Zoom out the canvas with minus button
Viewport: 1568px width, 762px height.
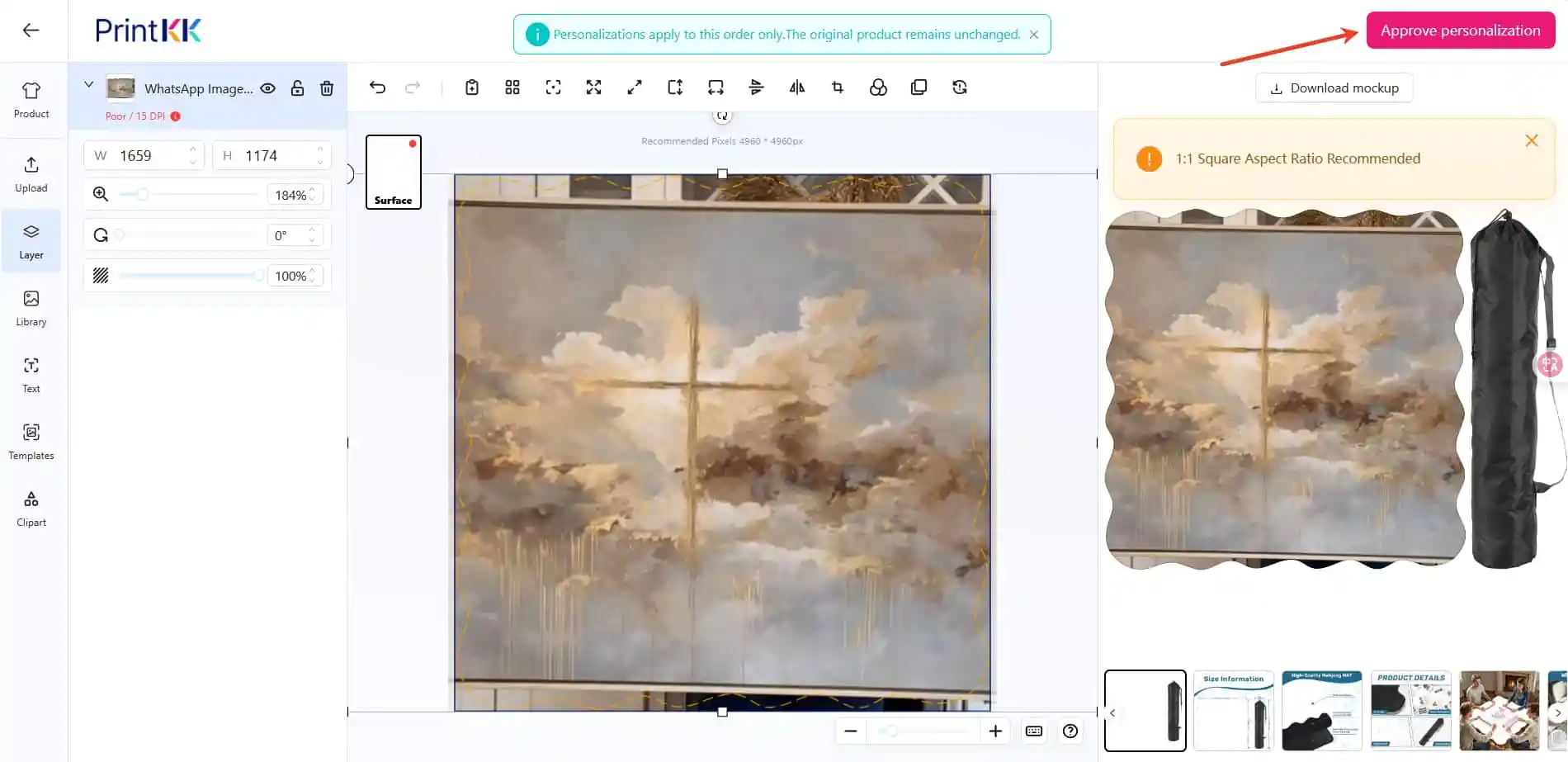pos(851,731)
